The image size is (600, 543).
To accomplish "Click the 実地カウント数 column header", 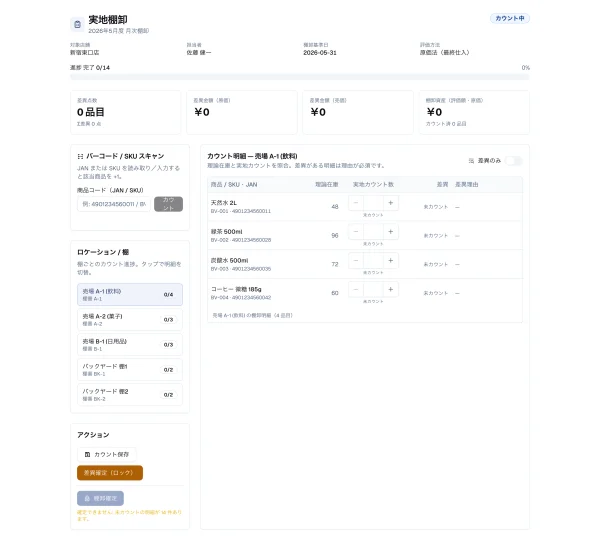I will [x=373, y=184].
